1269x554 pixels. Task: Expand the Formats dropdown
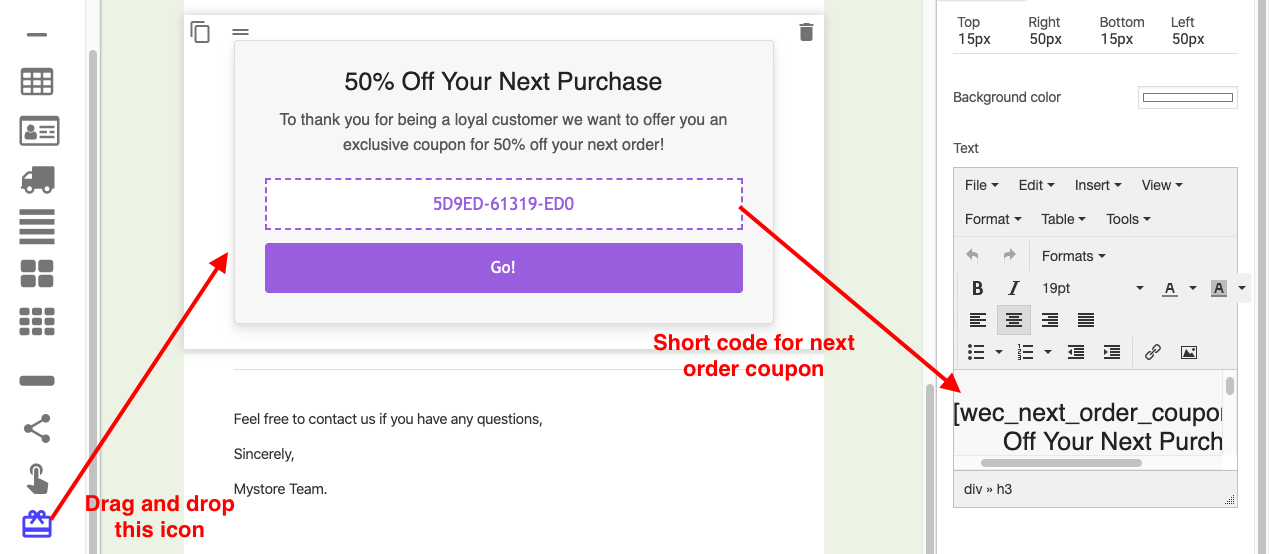1073,256
